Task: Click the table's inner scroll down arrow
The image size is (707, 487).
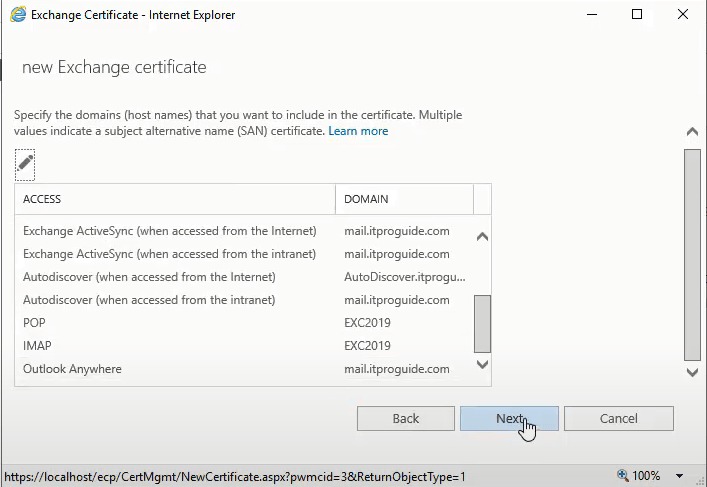Action: tap(482, 364)
